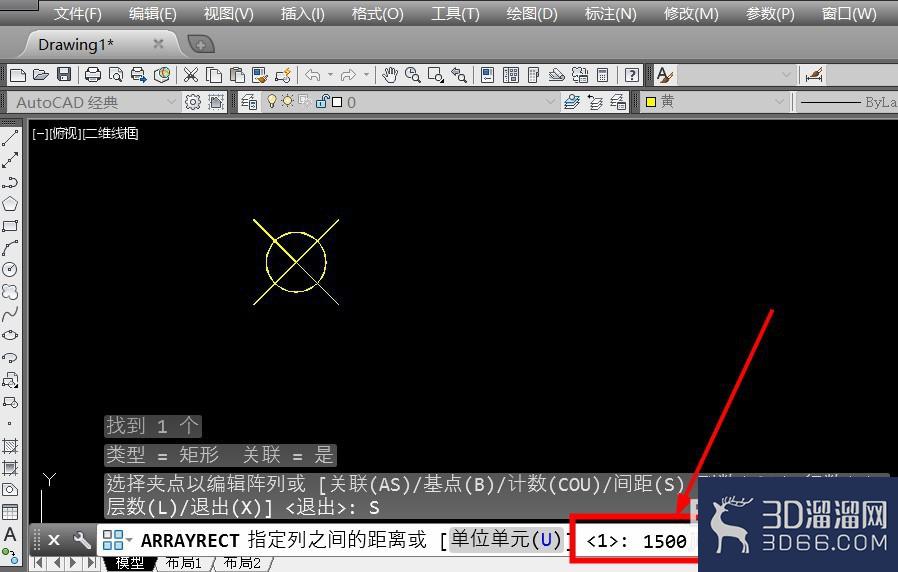This screenshot has width=898, height=572.
Task: Click the Undo arrow icon
Action: point(313,75)
